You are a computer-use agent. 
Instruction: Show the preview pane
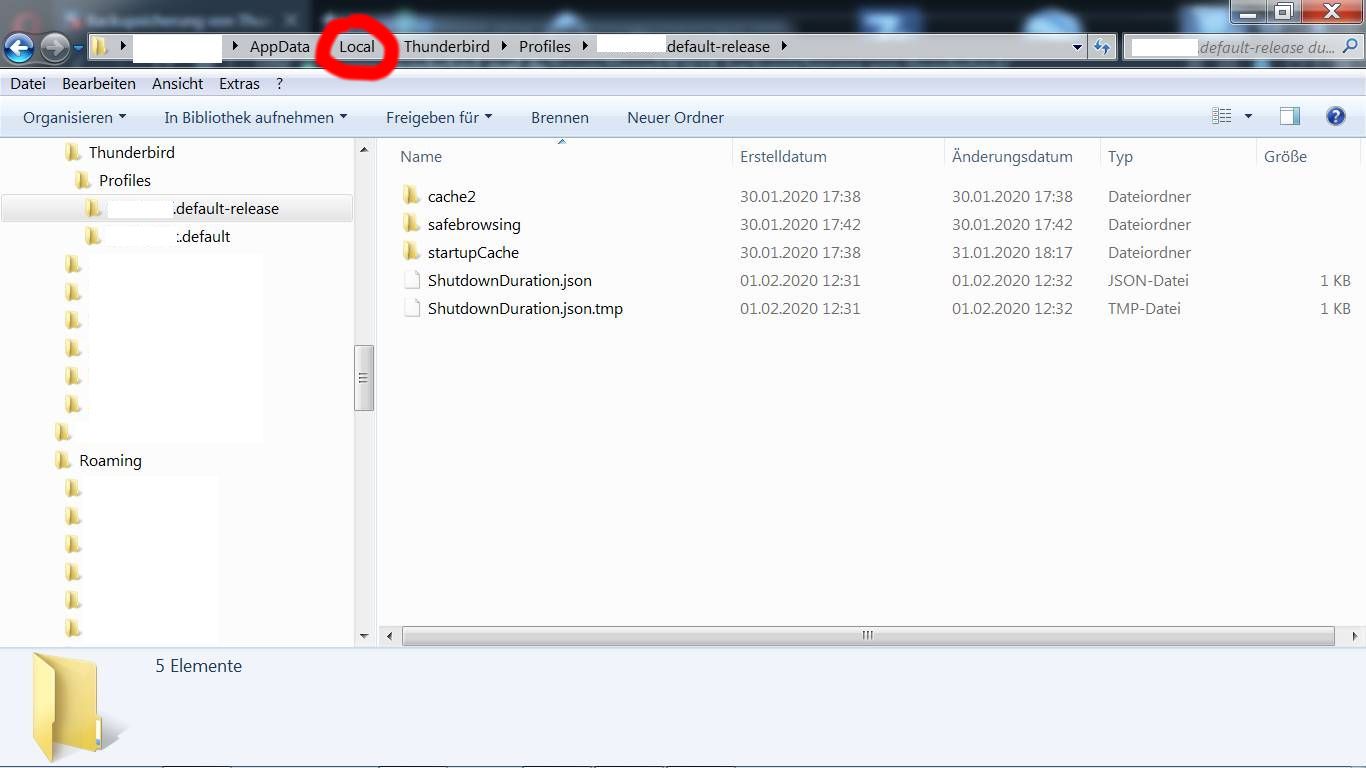pos(1290,117)
